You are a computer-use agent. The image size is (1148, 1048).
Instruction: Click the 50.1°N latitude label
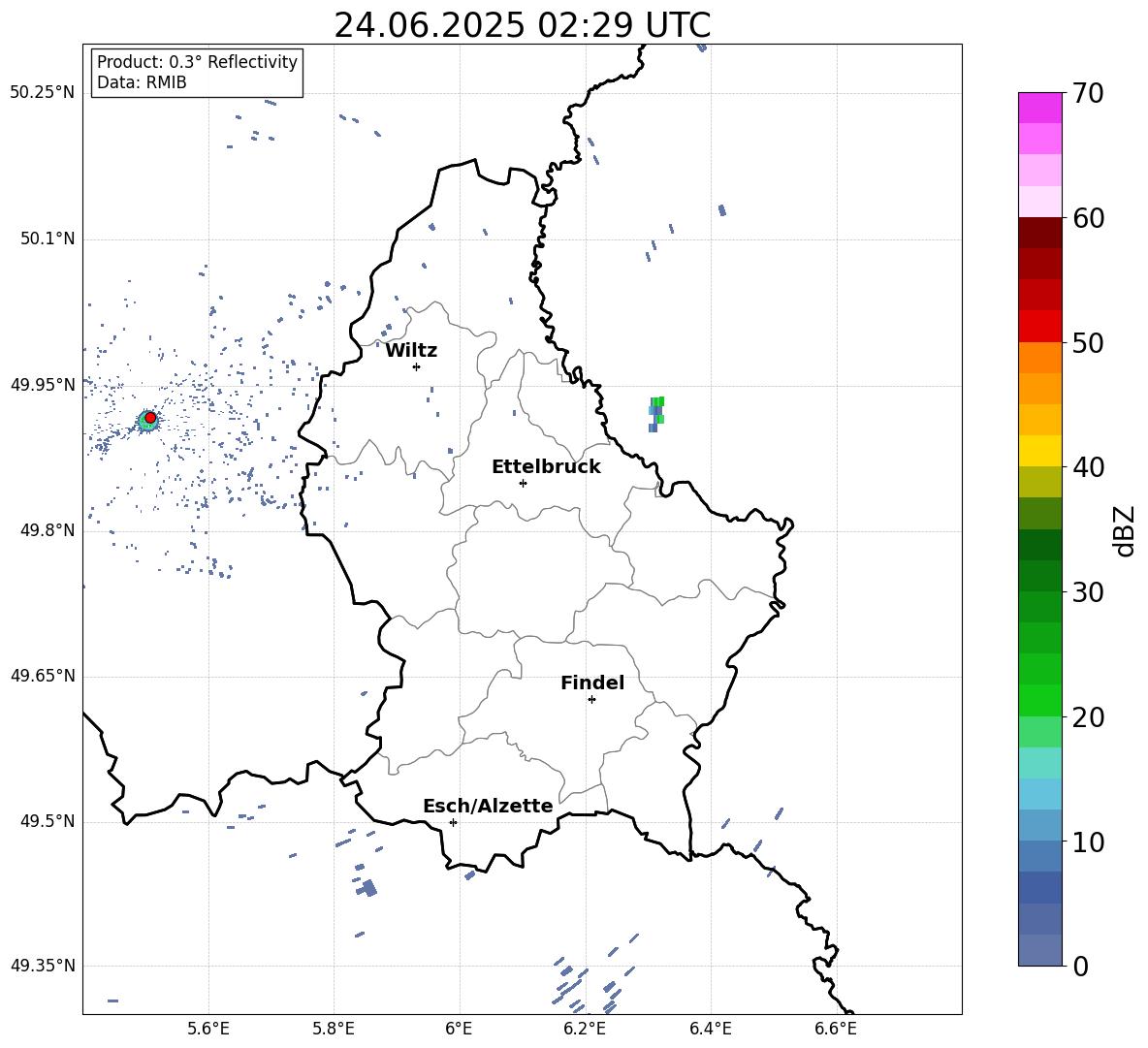tap(47, 239)
